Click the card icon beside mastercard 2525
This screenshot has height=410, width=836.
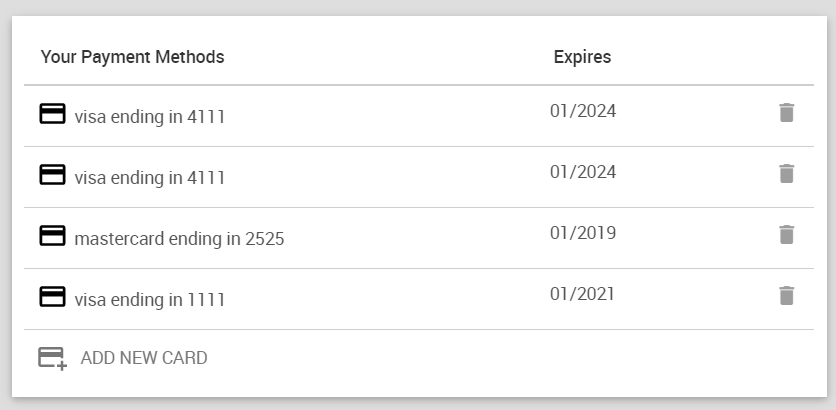coord(52,236)
